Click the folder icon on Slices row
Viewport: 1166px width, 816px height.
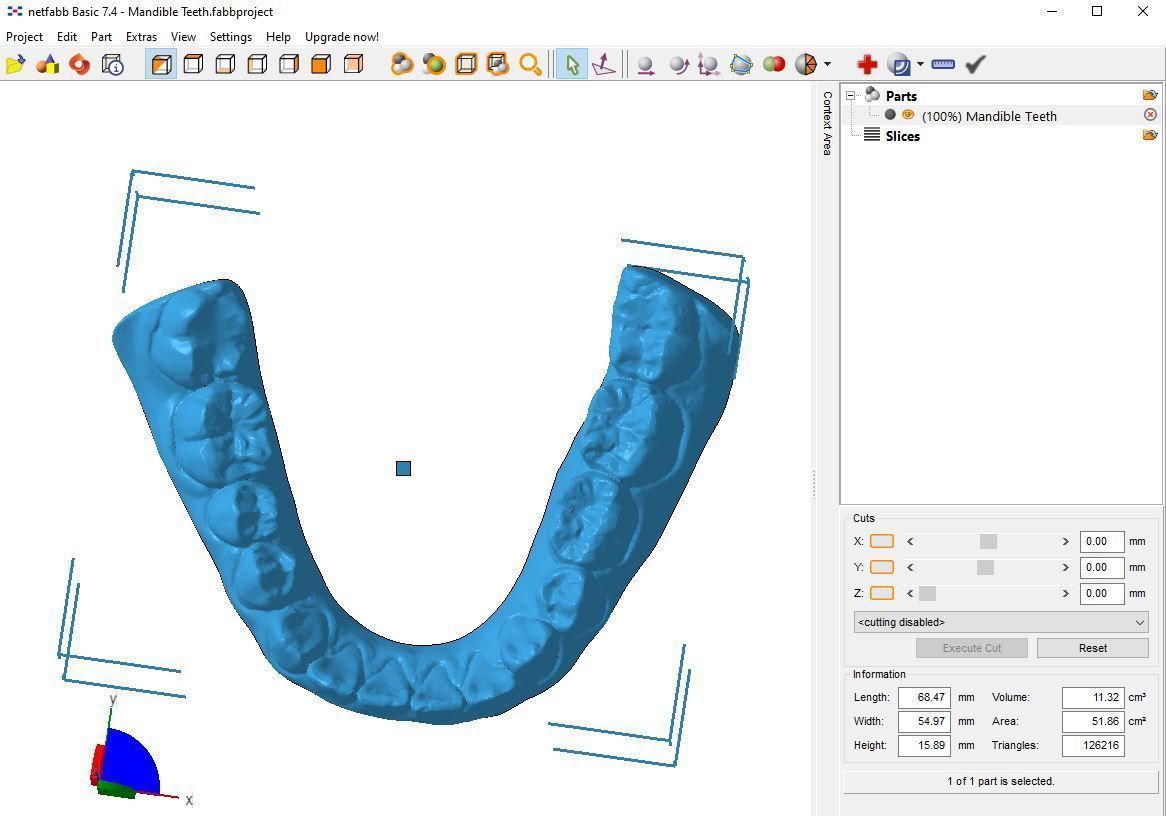click(1150, 135)
